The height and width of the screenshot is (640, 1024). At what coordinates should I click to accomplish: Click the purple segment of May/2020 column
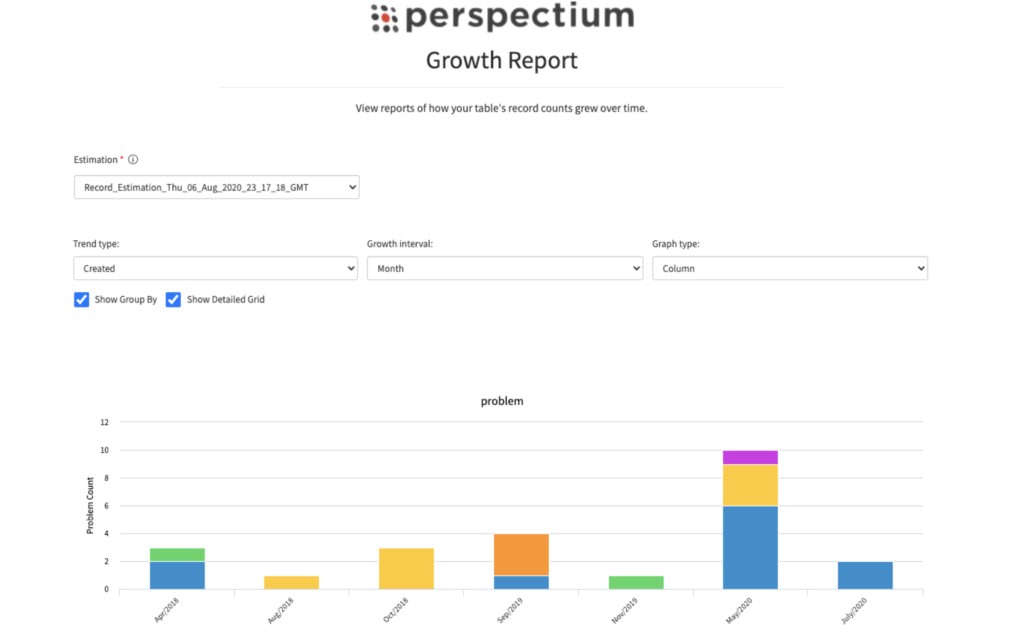point(750,457)
